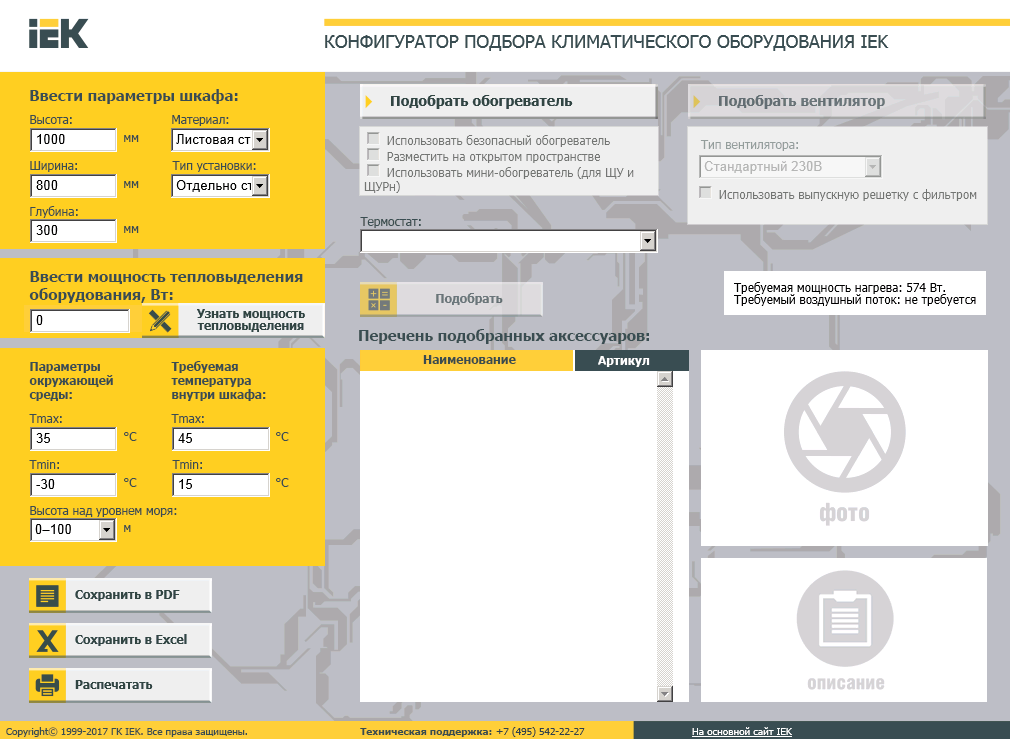Click Сохранить в Excel button
This screenshot has width=1010, height=739.
click(120, 640)
